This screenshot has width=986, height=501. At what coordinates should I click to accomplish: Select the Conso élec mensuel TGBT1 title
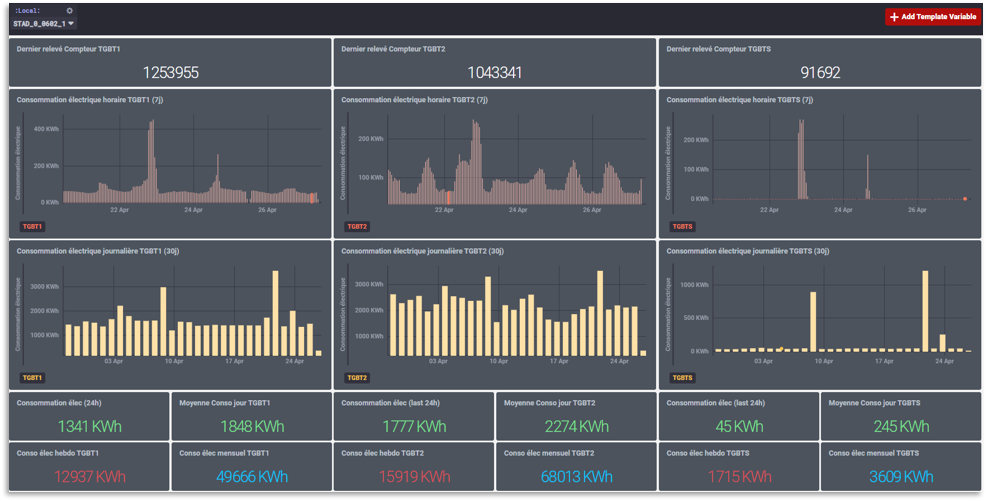coord(224,453)
